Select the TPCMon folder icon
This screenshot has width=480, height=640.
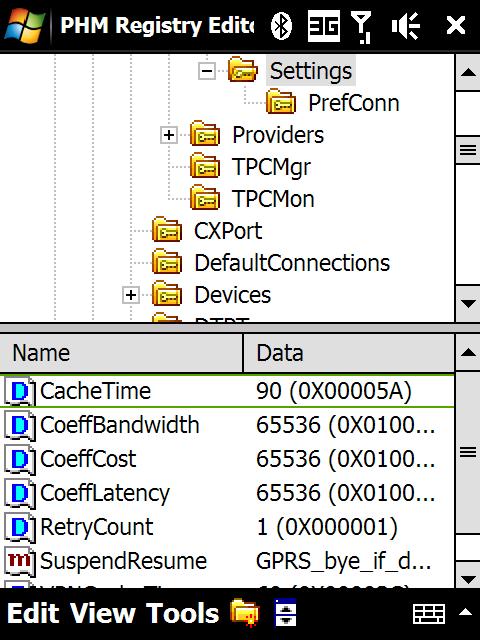click(205, 198)
